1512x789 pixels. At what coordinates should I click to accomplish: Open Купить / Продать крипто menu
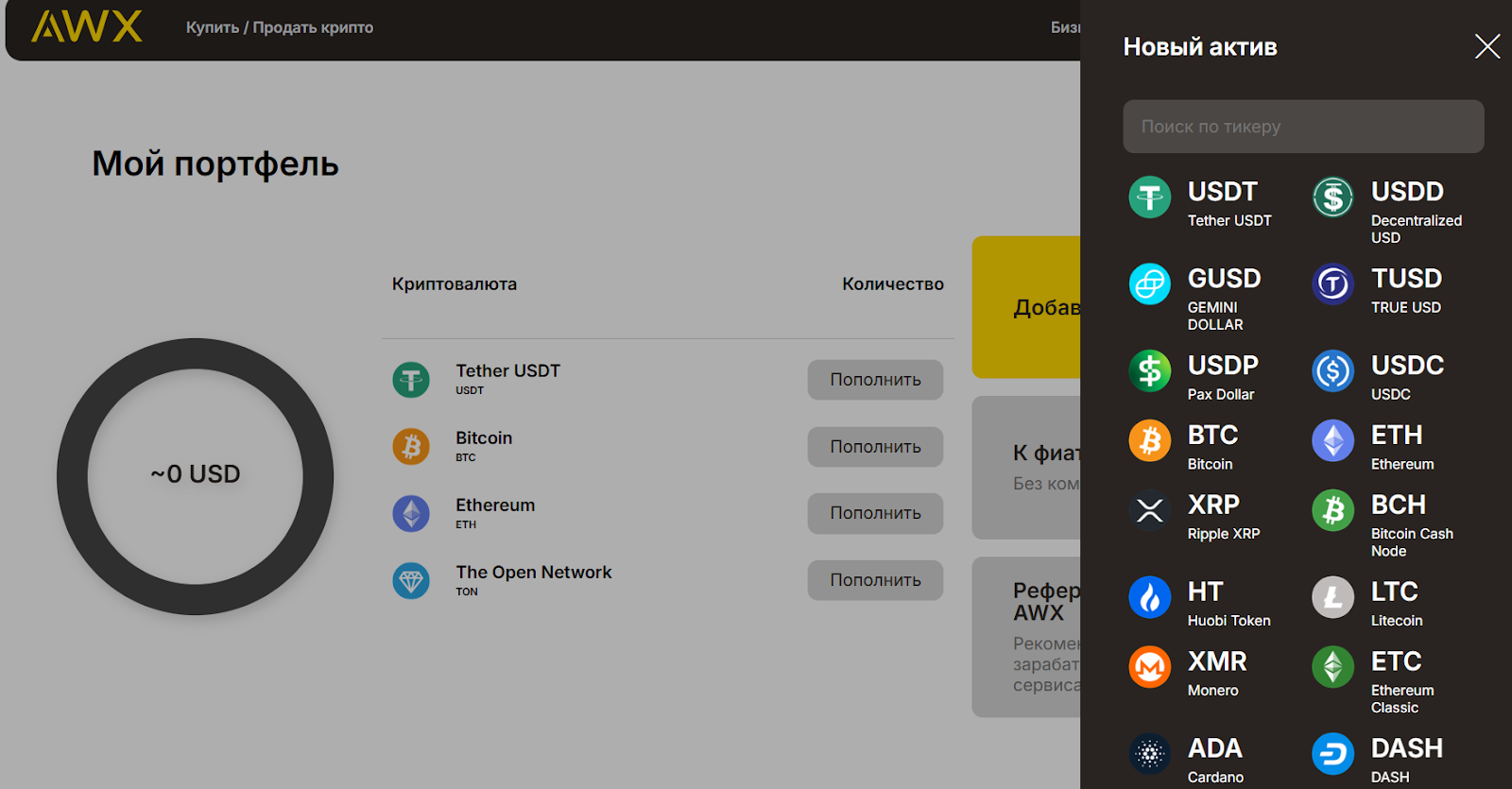click(x=279, y=27)
